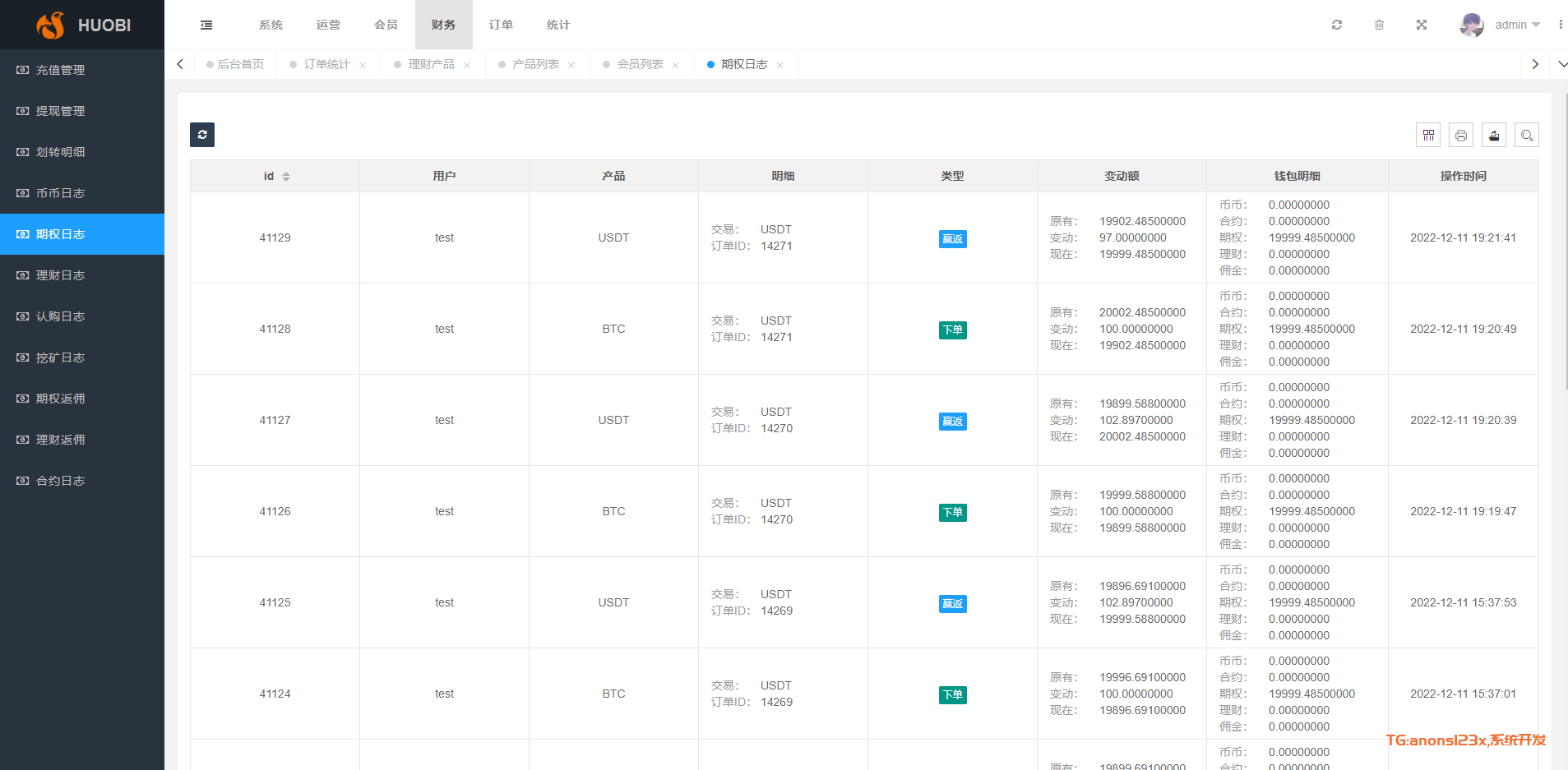Screen dimensions: 1568x770
Task: Export the table data icon
Action: pos(1494,135)
